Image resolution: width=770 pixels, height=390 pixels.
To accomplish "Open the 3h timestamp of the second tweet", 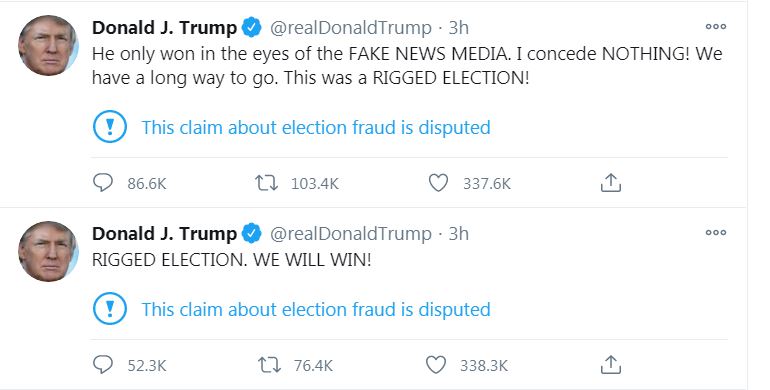I will click(459, 233).
